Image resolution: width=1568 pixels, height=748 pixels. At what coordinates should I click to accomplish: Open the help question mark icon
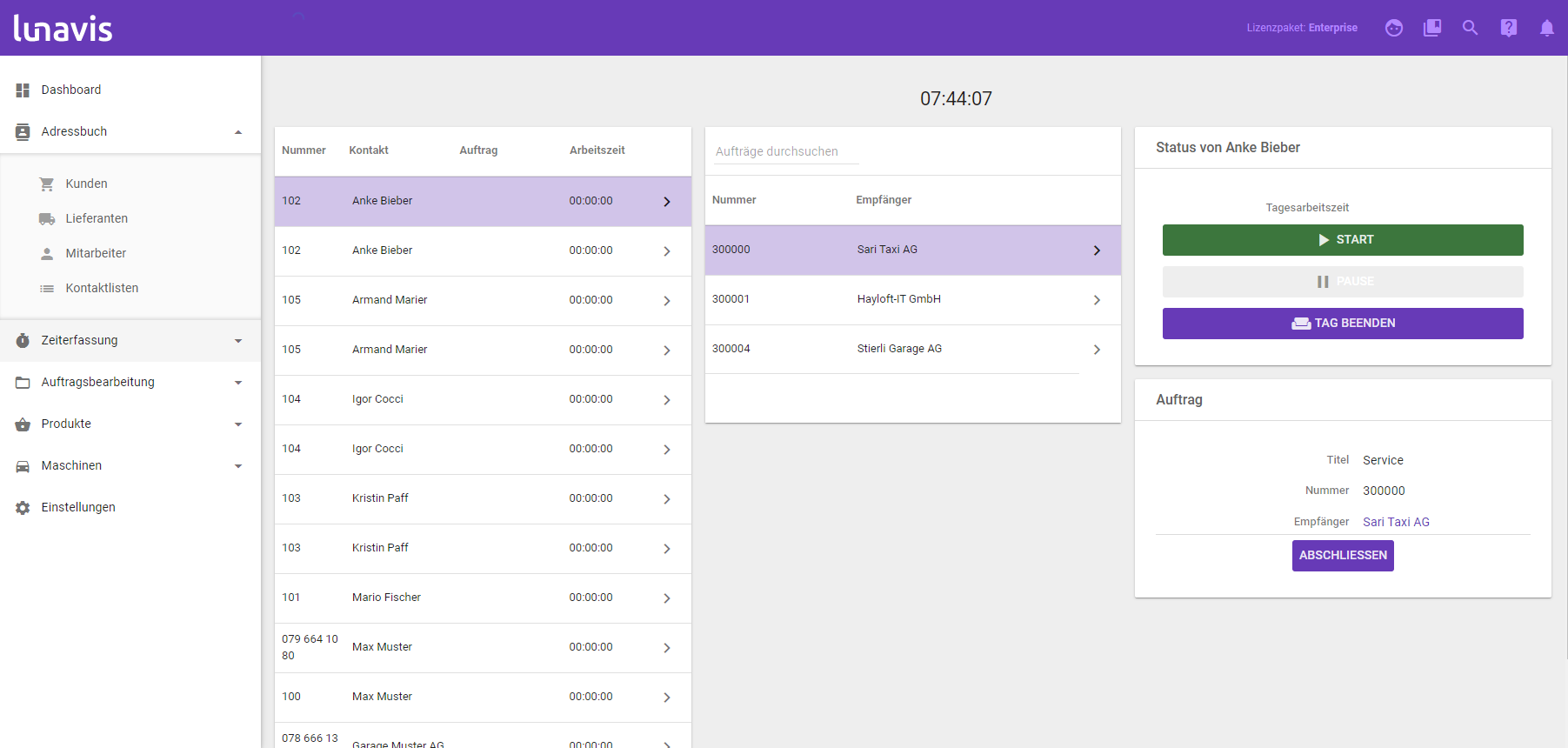click(x=1508, y=28)
